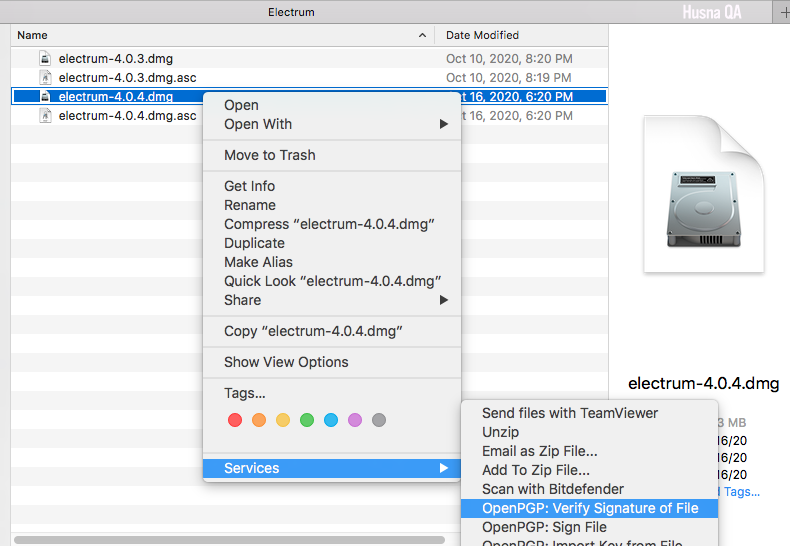Click the electrum-4.0.3.dmg file icon
The height and width of the screenshot is (546, 790).
coord(45,58)
